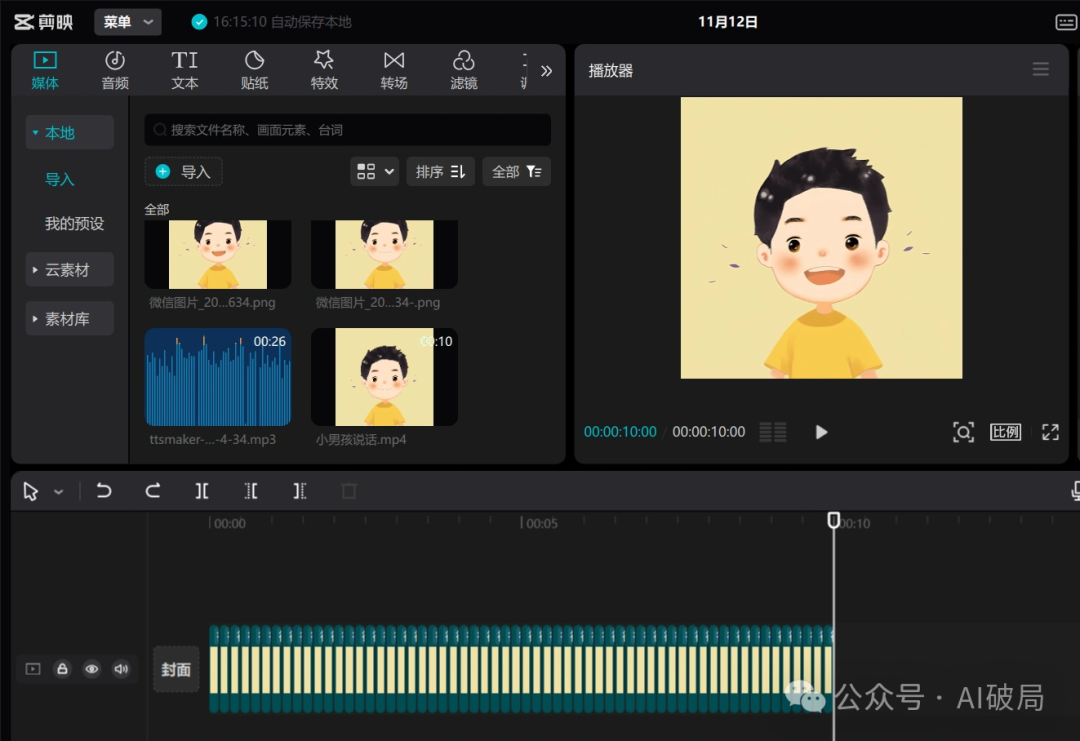The image size is (1080, 741).
Task: Open the 滤镜 filters tab
Action: click(464, 70)
